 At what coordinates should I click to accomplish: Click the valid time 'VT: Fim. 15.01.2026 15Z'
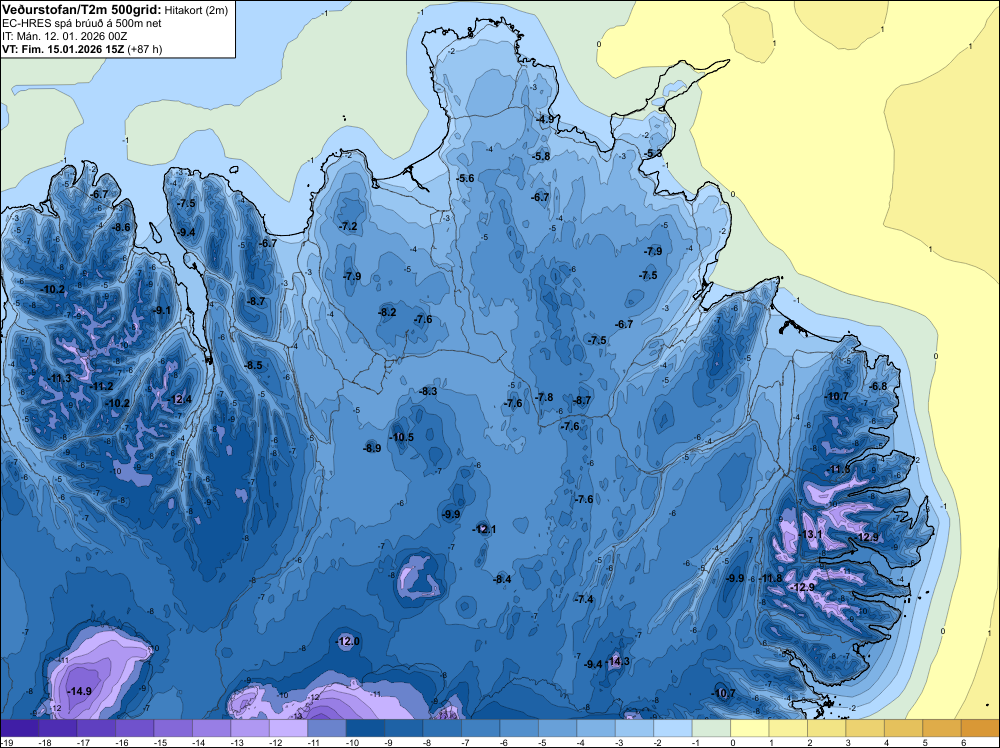[x=63, y=49]
